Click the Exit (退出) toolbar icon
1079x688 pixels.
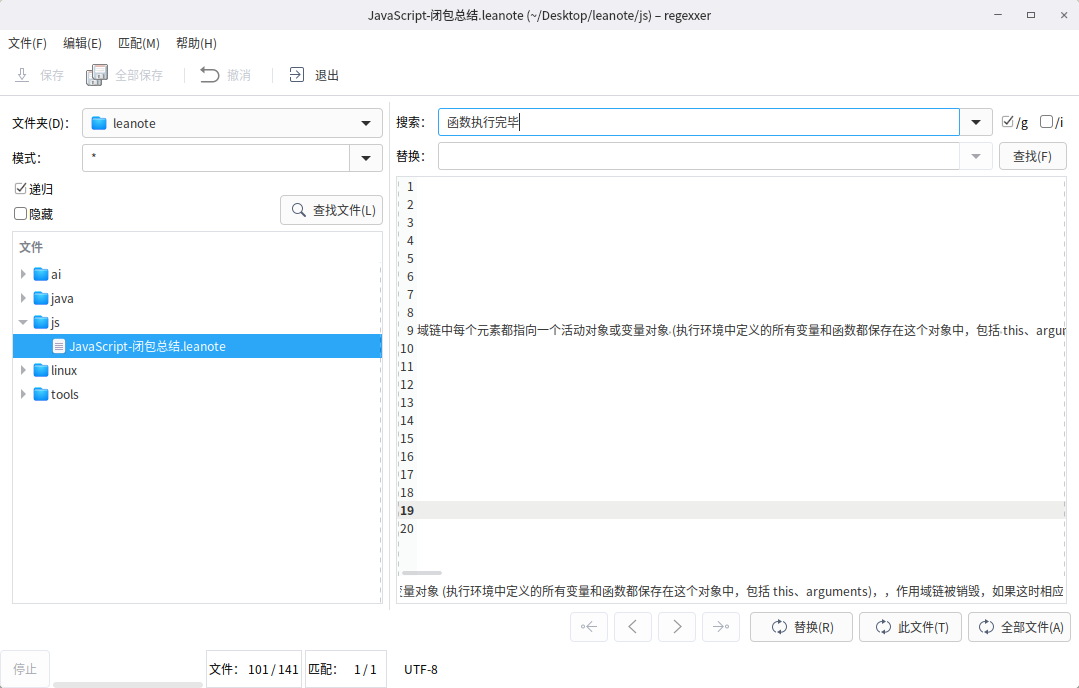297,75
